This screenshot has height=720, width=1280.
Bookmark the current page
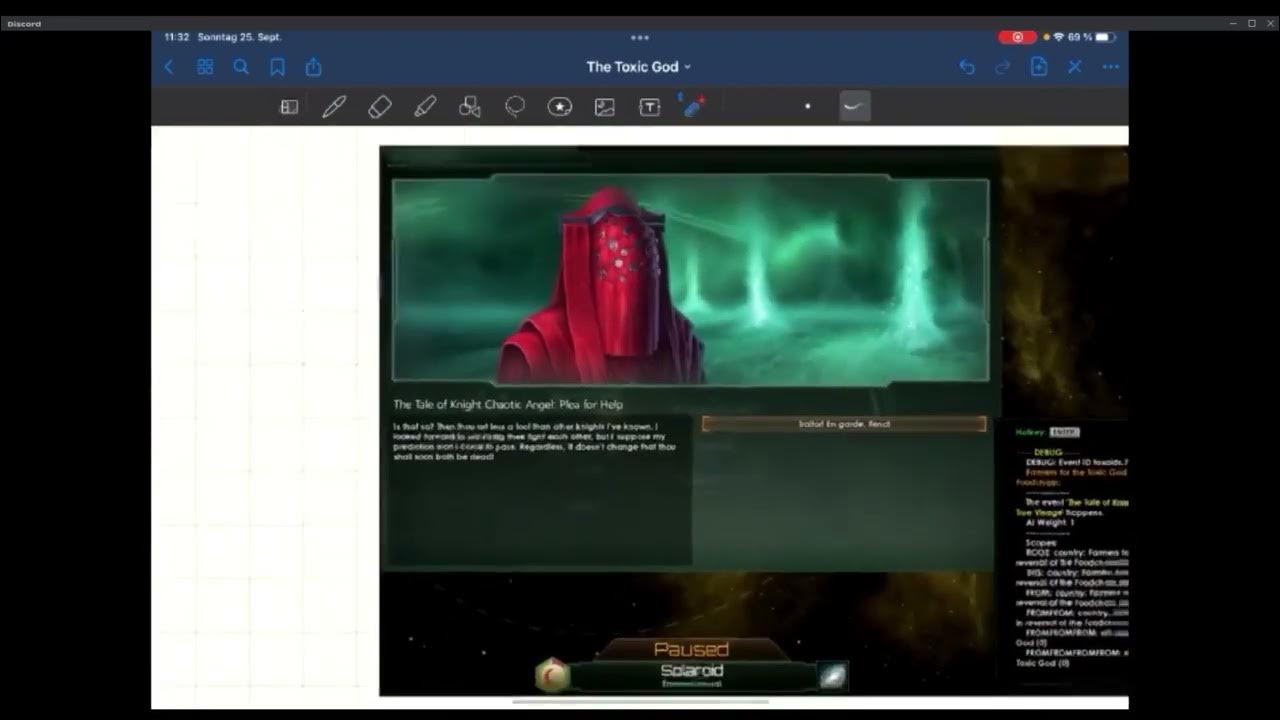(x=277, y=67)
